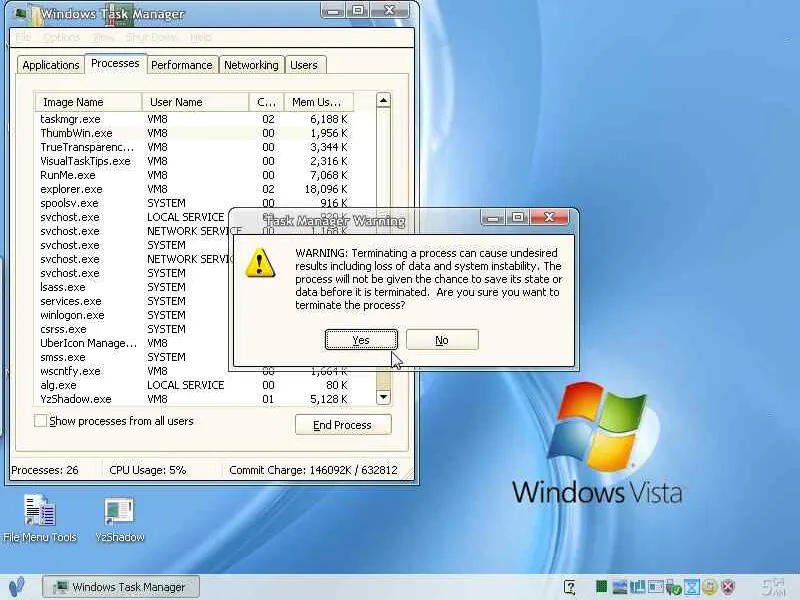Click the yellow round tray icon
Viewport: 800px width, 600px height.
pos(709,587)
